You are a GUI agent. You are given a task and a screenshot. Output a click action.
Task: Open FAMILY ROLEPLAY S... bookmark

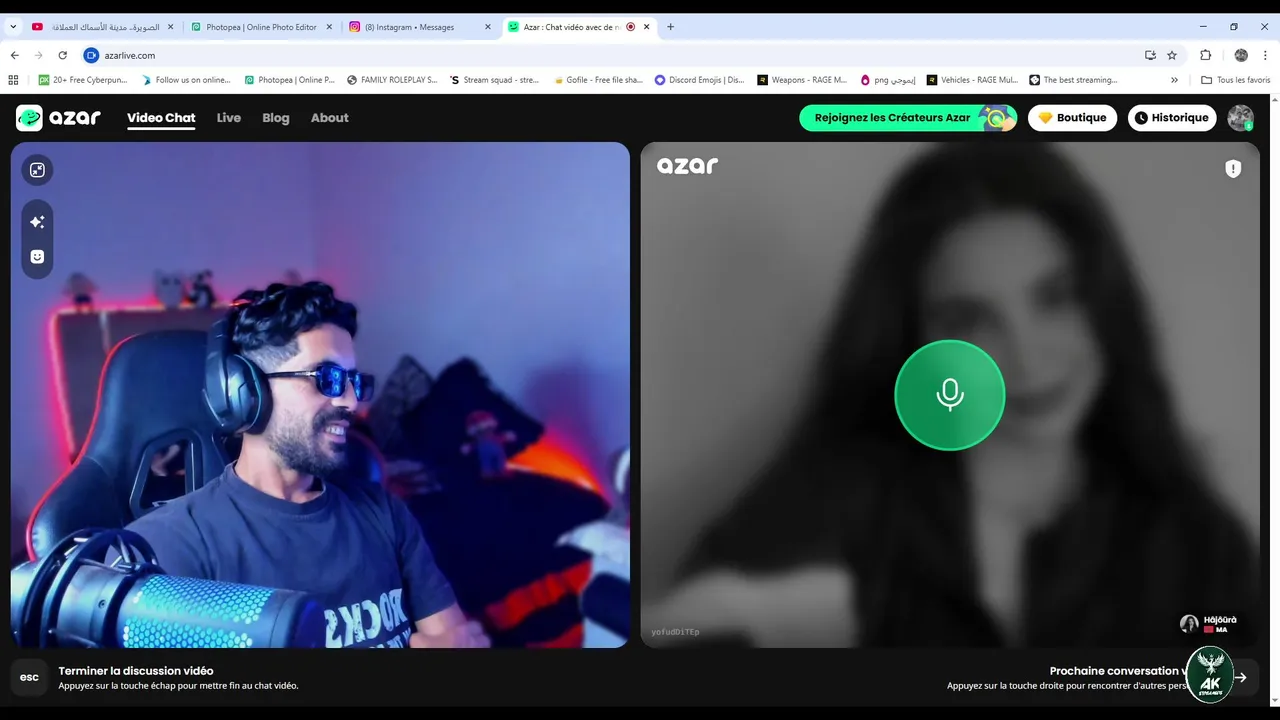[x=392, y=80]
